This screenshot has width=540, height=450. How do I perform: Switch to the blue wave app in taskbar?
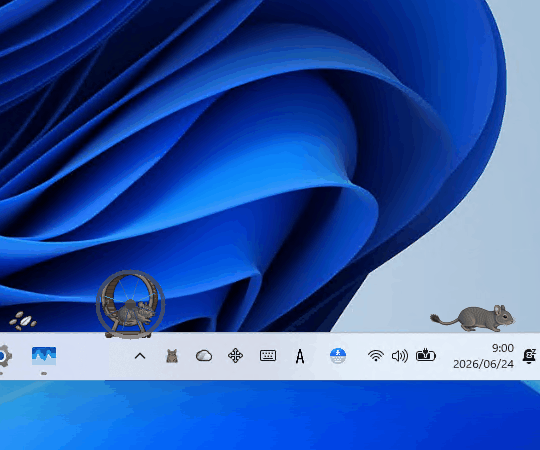pyautogui.click(x=44, y=356)
